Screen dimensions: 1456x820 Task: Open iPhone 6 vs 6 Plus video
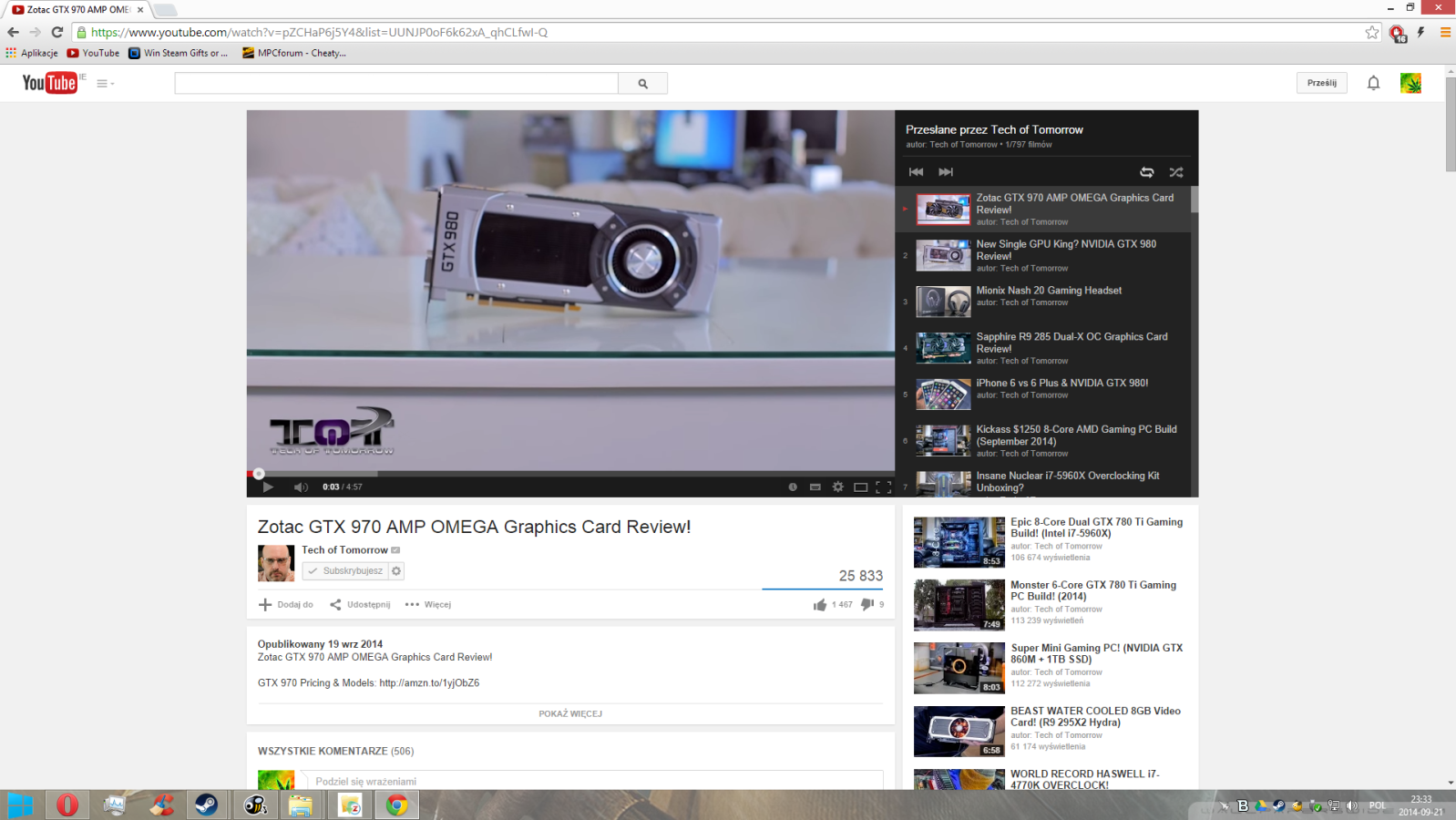1062,384
